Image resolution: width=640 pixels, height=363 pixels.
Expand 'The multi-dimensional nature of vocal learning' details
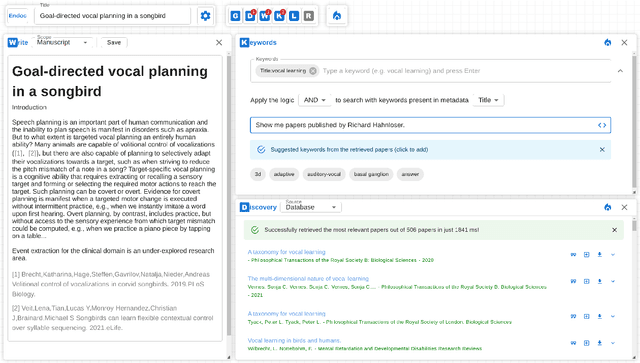pos(613,281)
